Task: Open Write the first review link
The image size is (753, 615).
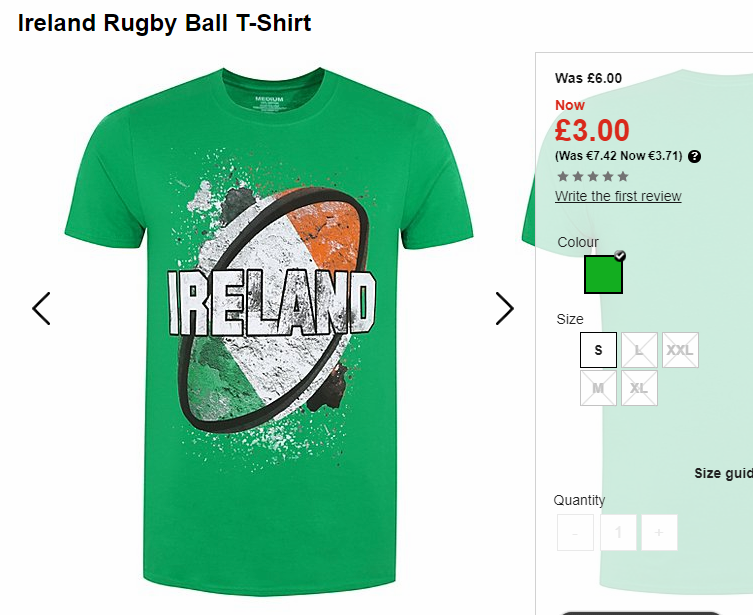Action: pos(618,196)
